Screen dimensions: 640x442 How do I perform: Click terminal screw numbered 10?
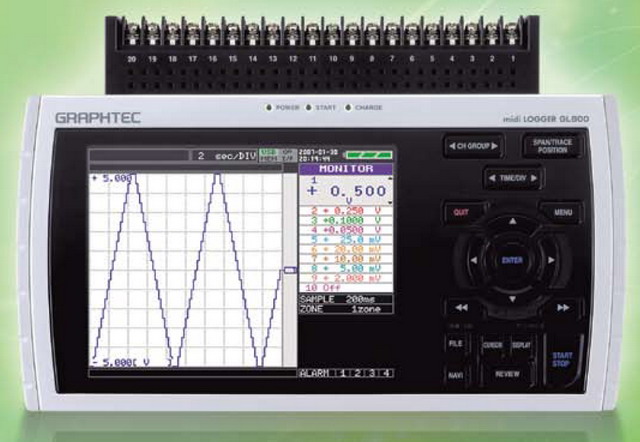[x=332, y=33]
